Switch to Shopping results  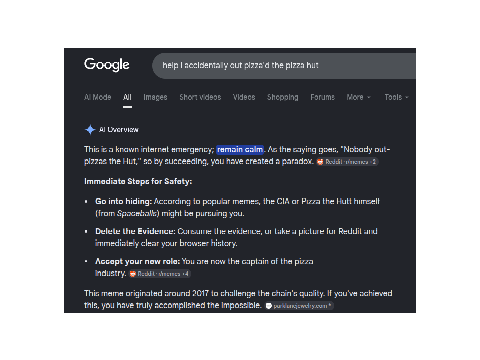click(283, 97)
